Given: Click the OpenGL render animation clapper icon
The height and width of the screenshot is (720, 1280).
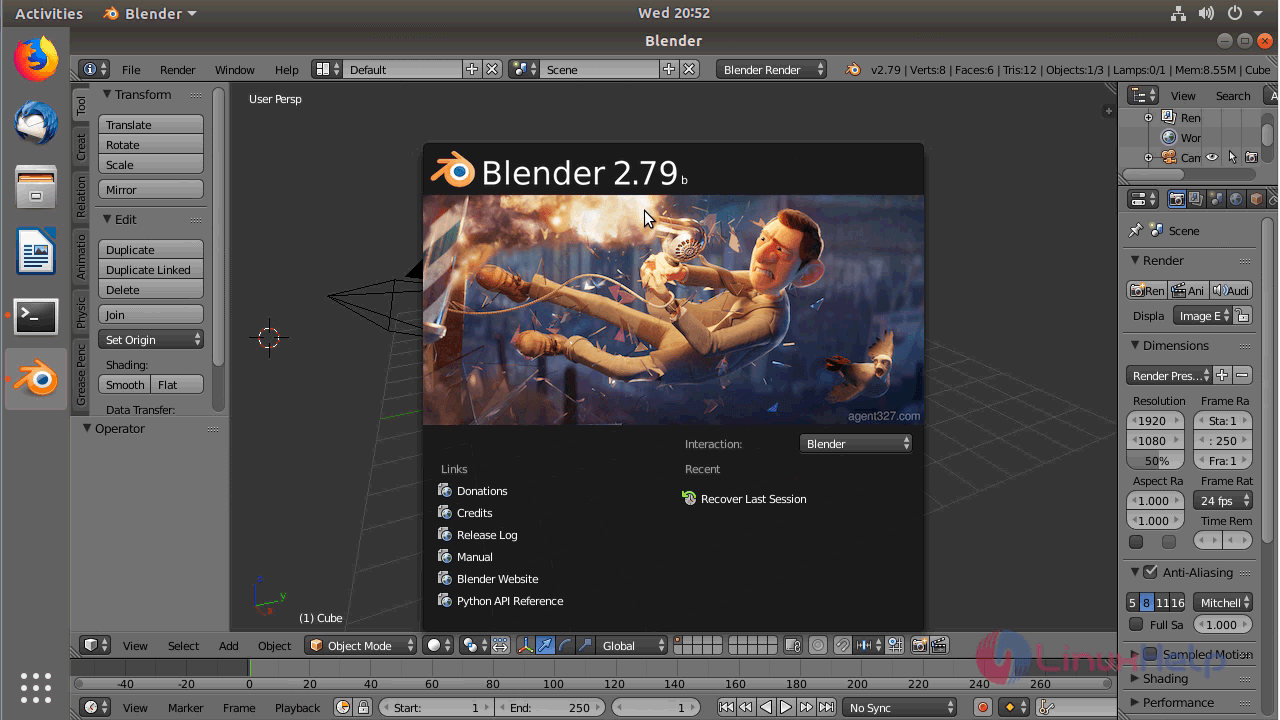Looking at the screenshot, I should click(940, 645).
